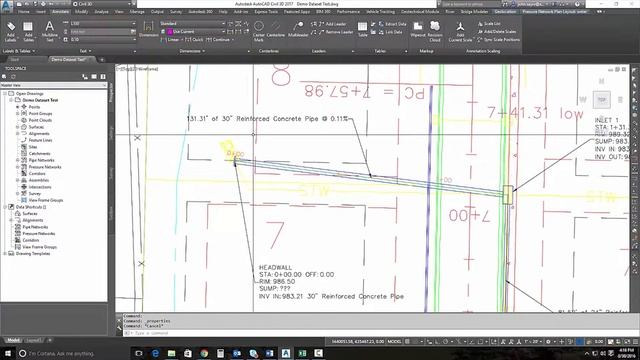Open the Master View dropdown in Toolspace
This screenshot has height=360, width=640.
(x=53, y=85)
